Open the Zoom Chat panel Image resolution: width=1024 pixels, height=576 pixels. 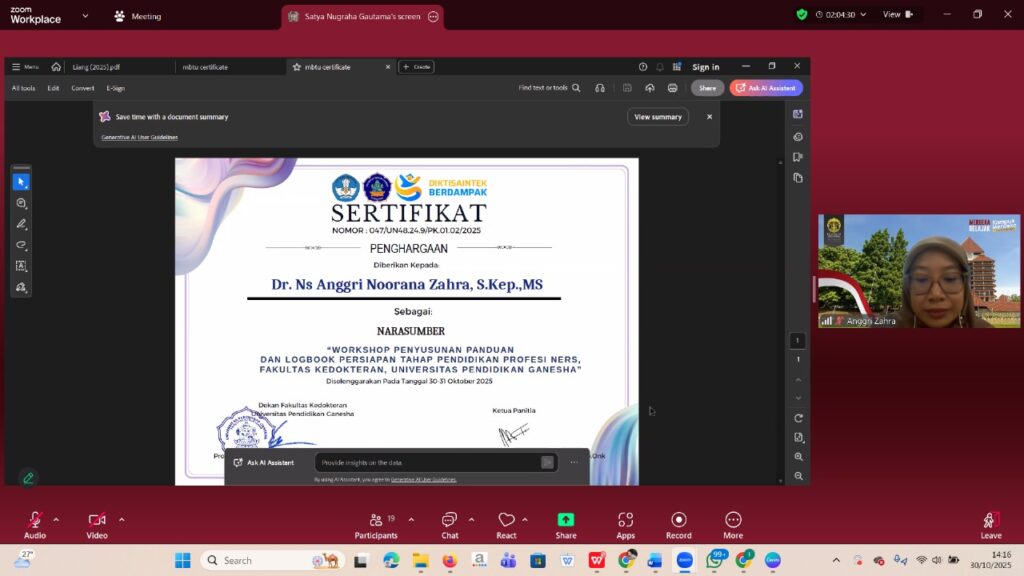pyautogui.click(x=450, y=520)
